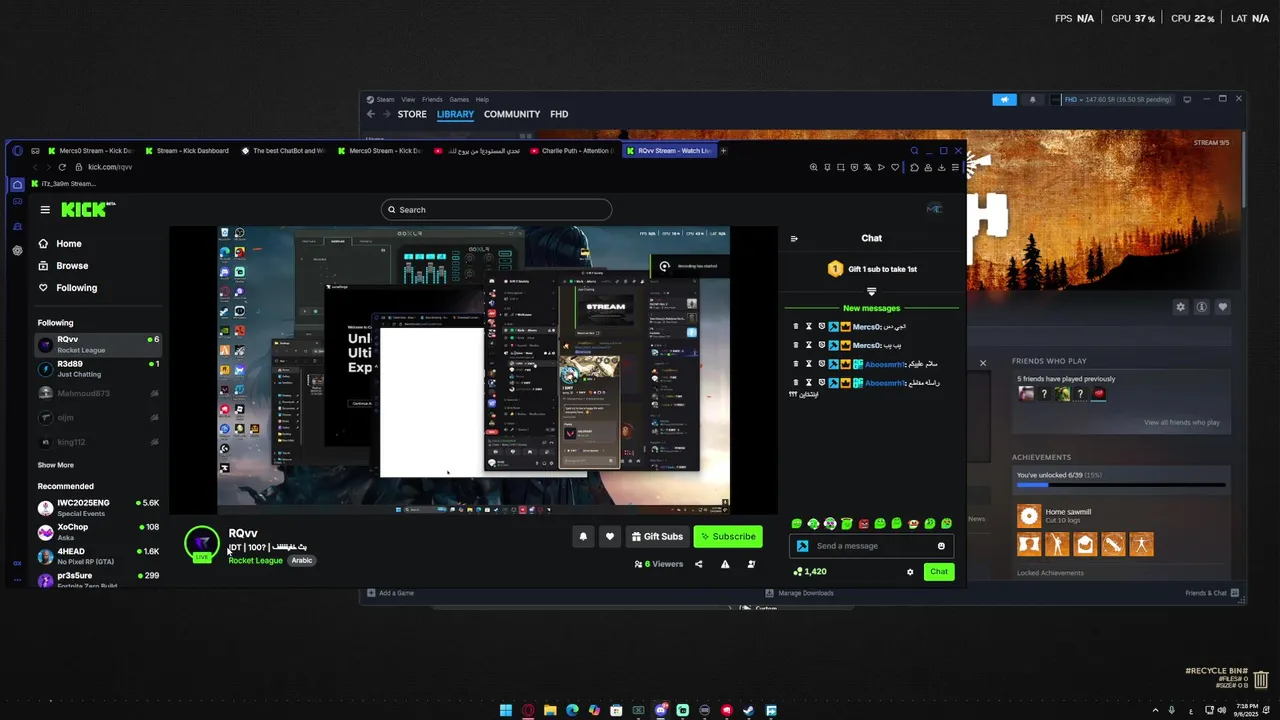The image size is (1280, 720).
Task: Open recommended channel 4HEAD
Action: 98,556
